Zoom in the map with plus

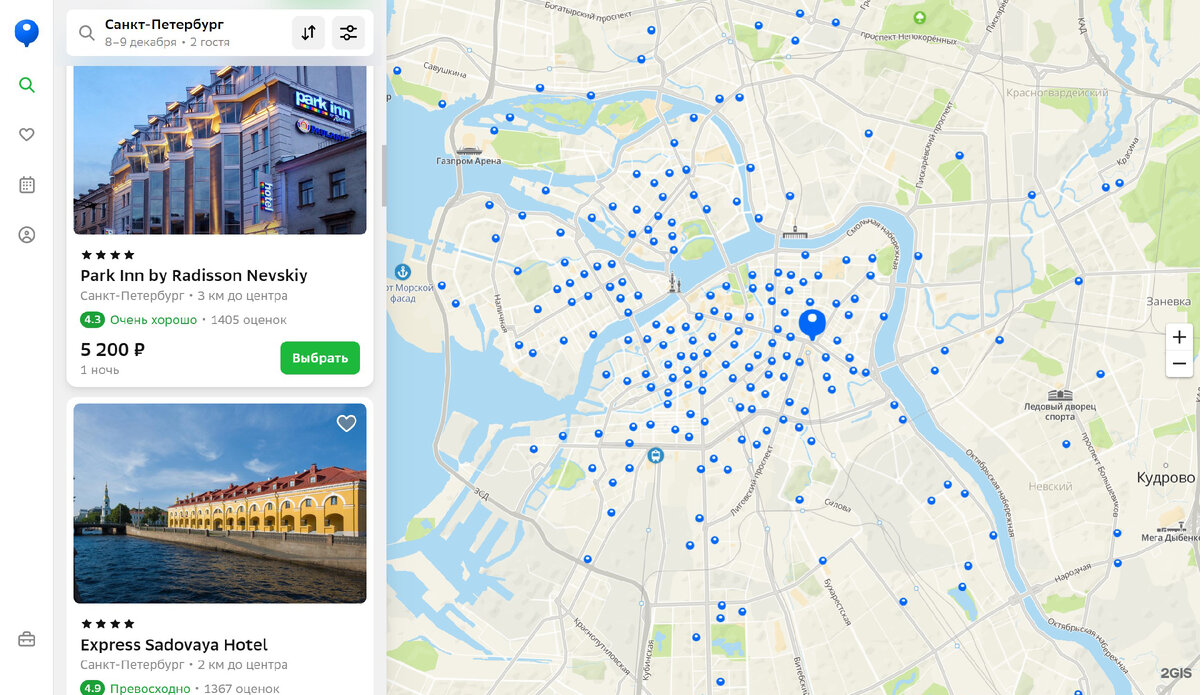[x=1180, y=337]
